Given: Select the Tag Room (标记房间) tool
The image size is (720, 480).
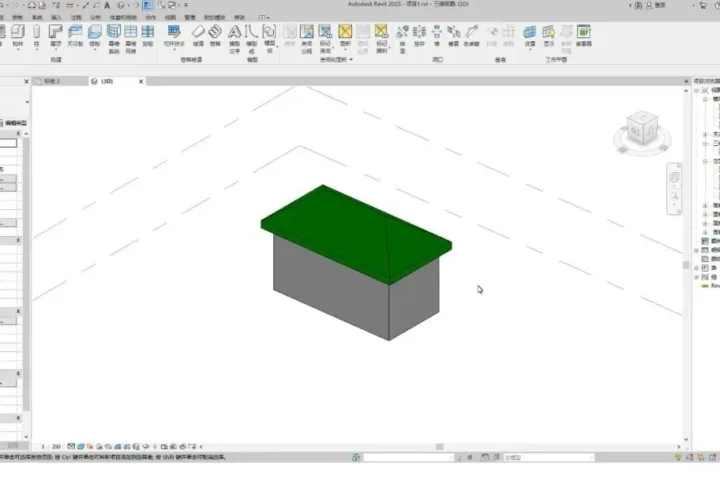Looking at the screenshot, I should pyautogui.click(x=326, y=38).
